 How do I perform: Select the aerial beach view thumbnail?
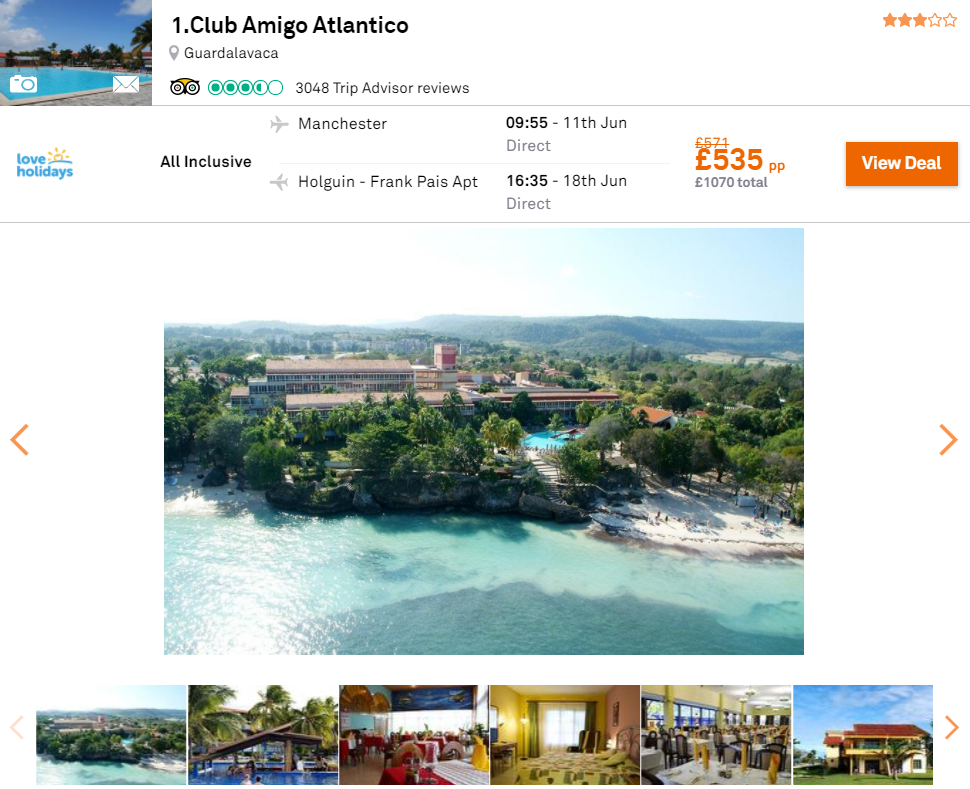pos(111,735)
